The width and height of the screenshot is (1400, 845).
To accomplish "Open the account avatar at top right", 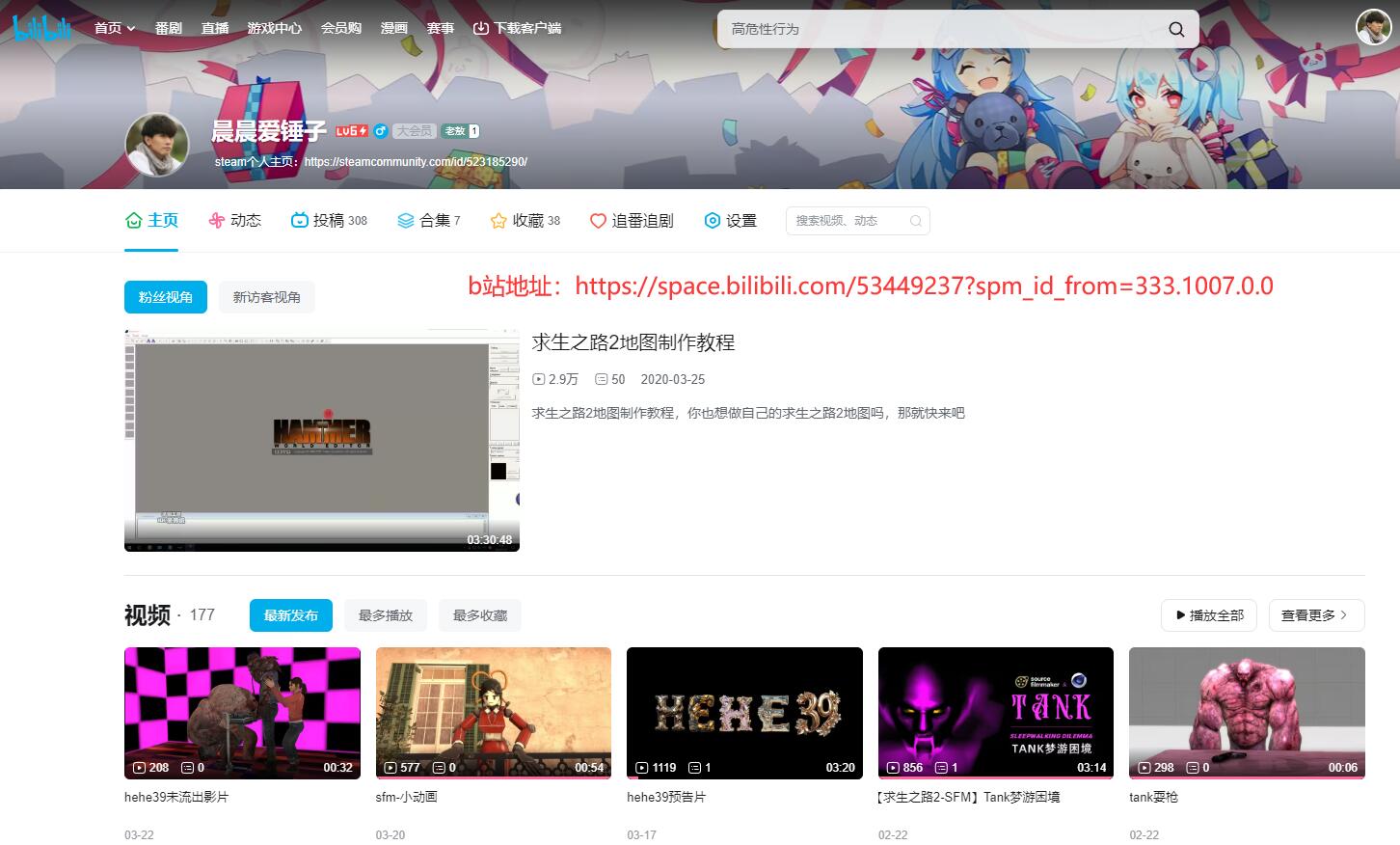I will coord(1373,27).
